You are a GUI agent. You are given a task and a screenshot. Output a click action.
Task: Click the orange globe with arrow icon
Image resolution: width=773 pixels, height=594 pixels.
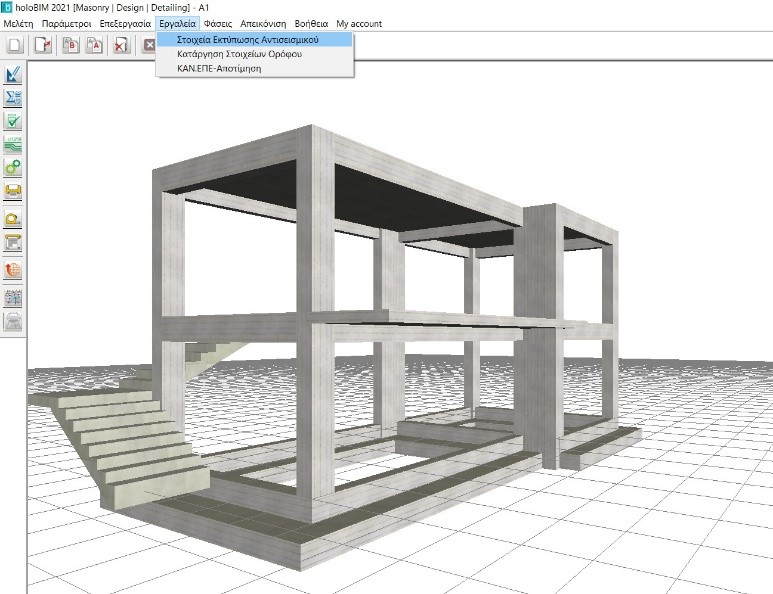[x=13, y=270]
